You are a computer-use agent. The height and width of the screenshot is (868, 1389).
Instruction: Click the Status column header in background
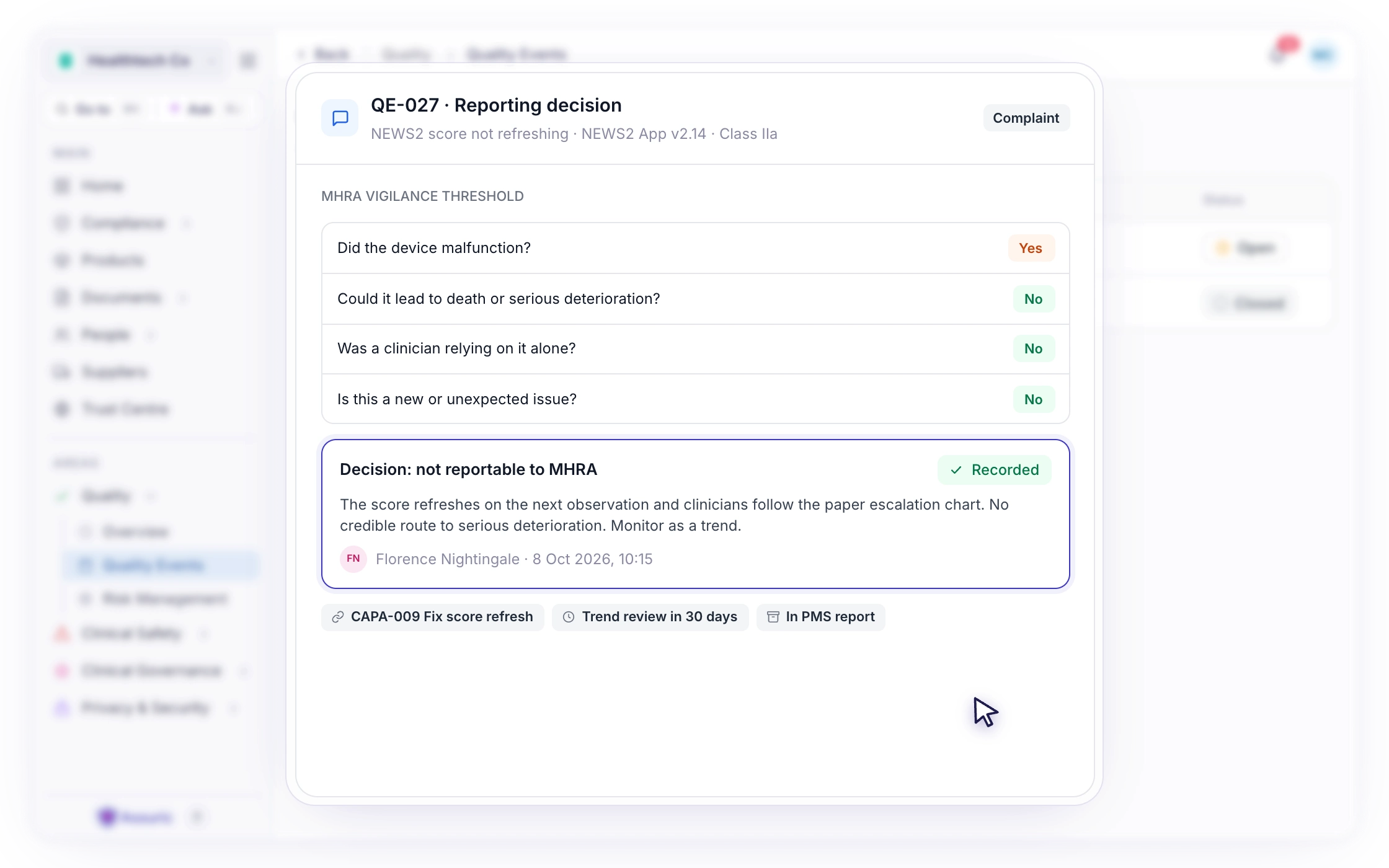coord(1223,200)
